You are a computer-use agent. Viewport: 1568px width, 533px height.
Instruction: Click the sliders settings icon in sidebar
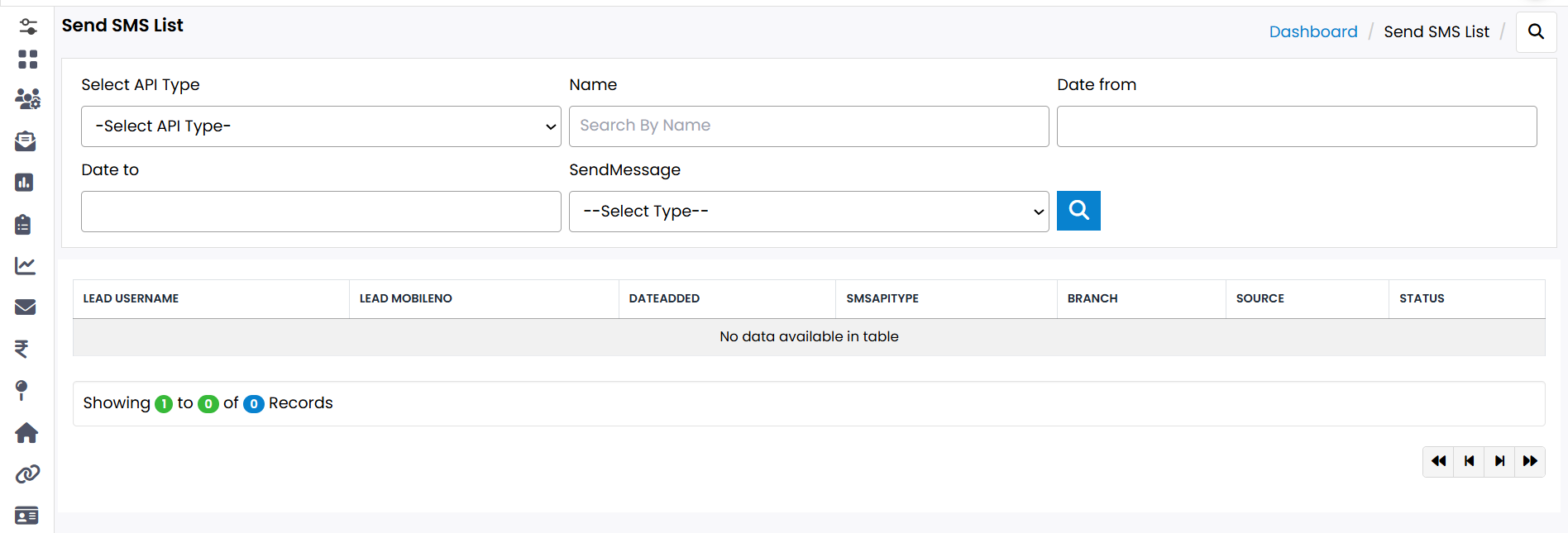27,26
